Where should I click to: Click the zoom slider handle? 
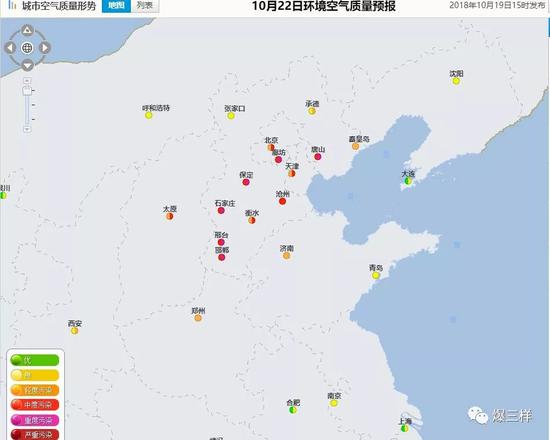click(x=27, y=91)
